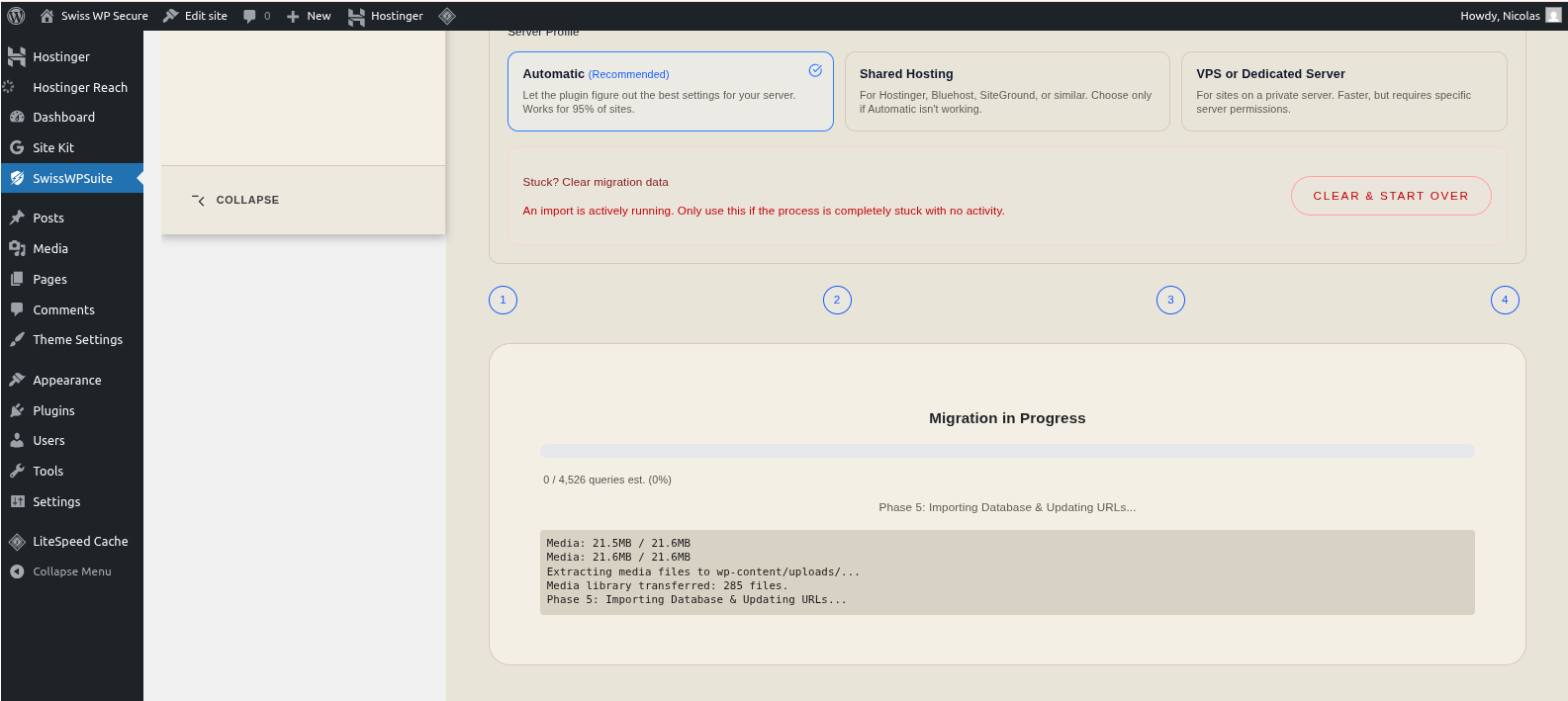Go to the Tools menu item
The image size is (1568, 701).
click(47, 471)
